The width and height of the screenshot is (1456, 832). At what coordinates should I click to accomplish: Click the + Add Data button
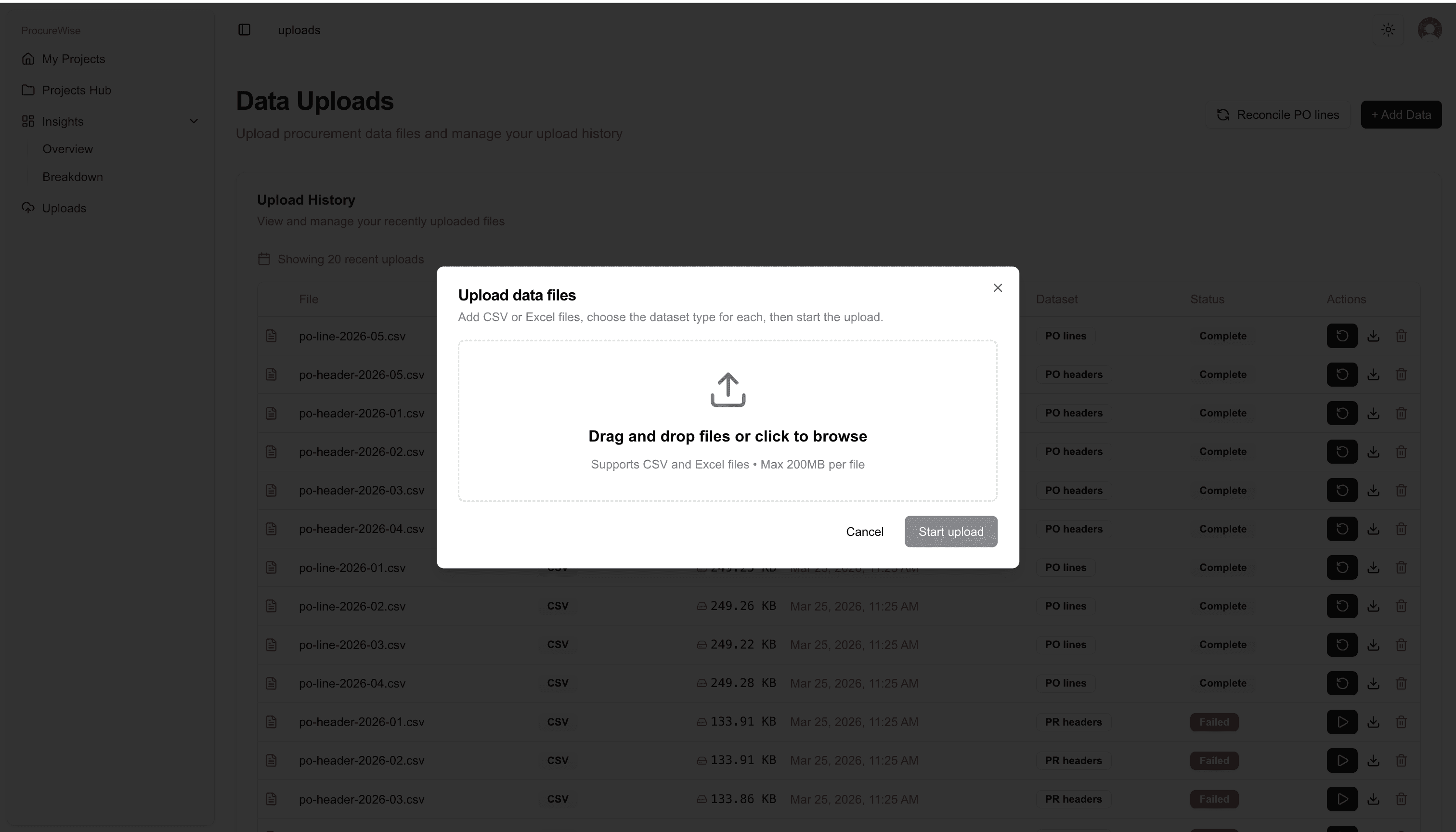click(x=1401, y=115)
